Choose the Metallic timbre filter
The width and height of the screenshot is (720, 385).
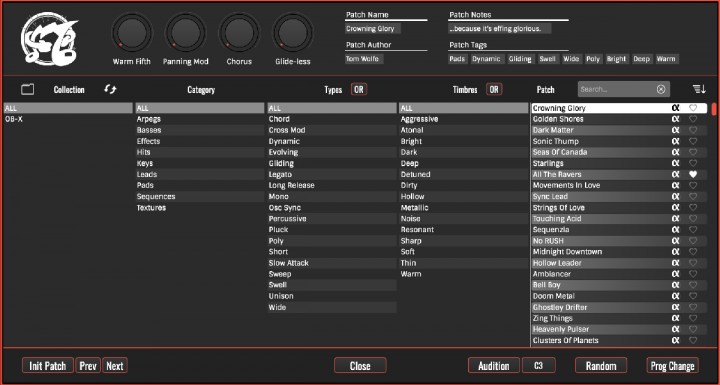tap(464, 208)
